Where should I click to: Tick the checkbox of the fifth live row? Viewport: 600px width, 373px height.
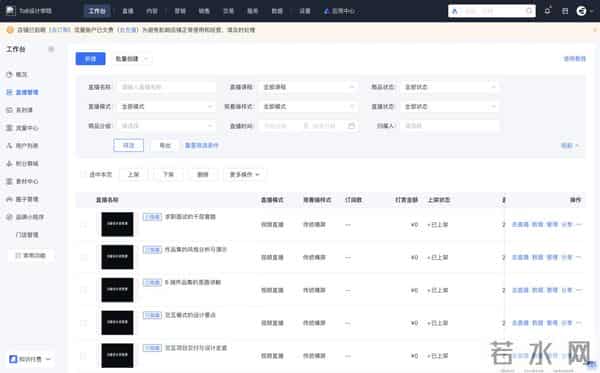pos(83,356)
